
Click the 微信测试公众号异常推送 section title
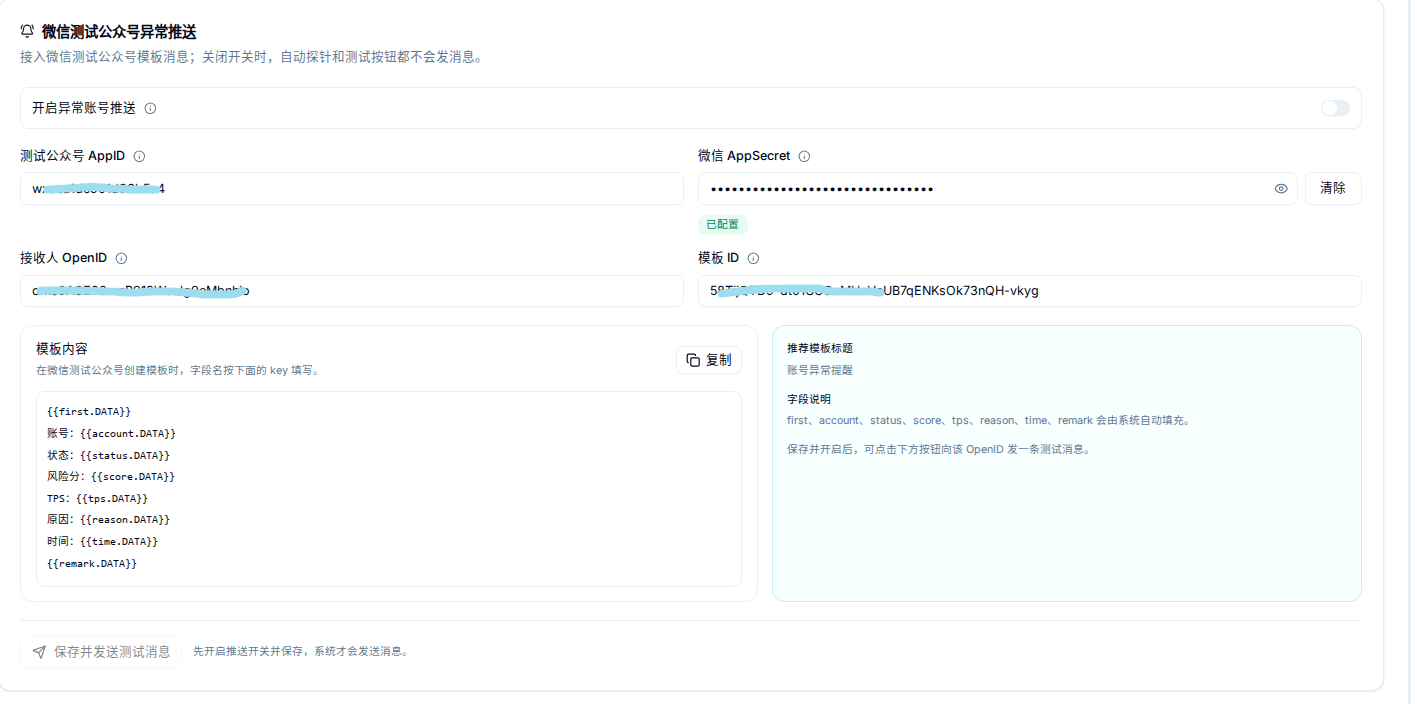(119, 32)
